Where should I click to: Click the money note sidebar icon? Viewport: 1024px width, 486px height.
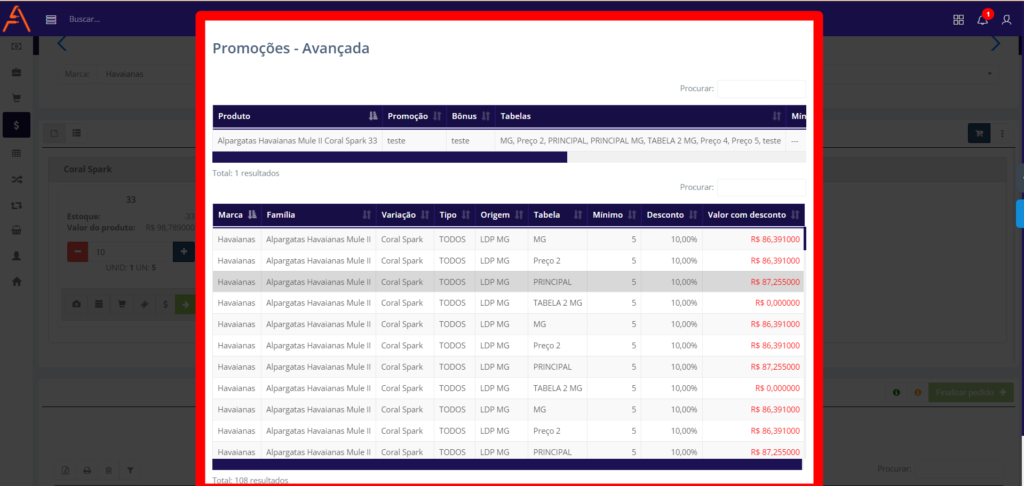(16, 46)
